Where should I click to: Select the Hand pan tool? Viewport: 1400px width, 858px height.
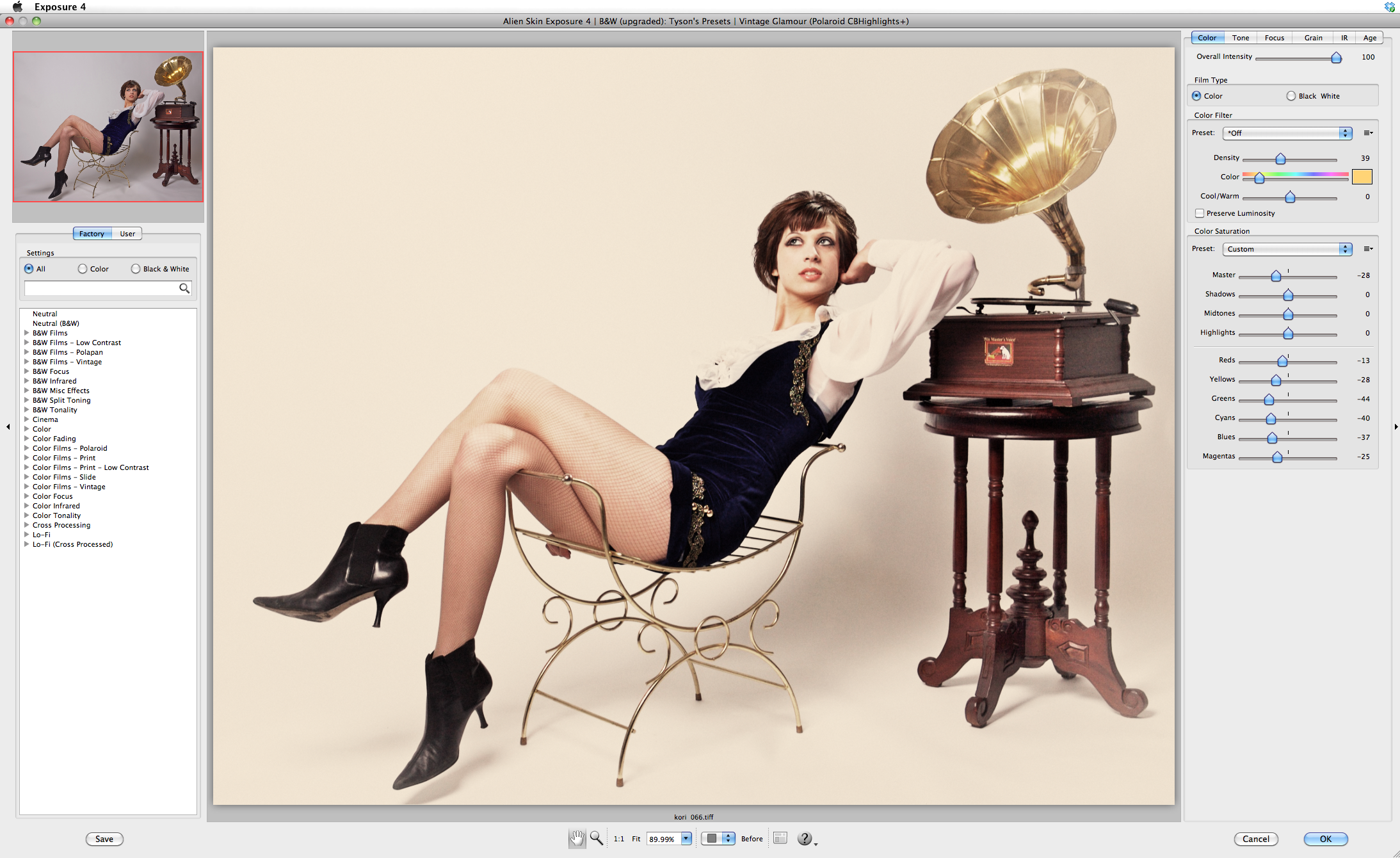point(577,838)
